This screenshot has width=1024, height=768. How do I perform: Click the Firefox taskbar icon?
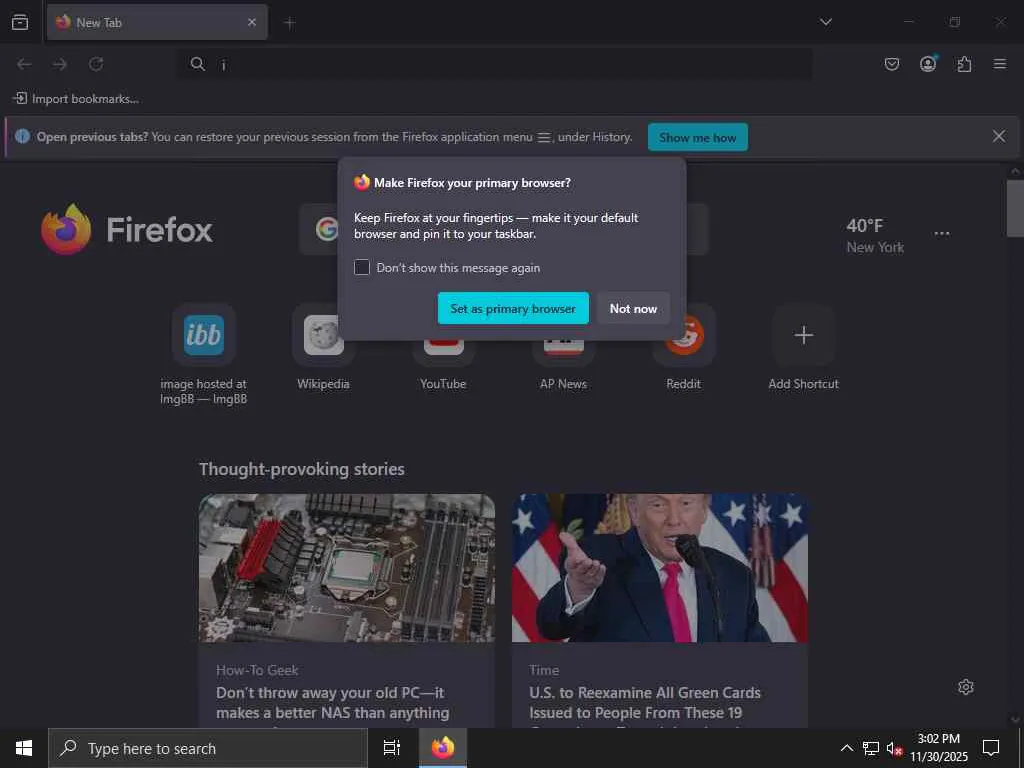pos(443,748)
